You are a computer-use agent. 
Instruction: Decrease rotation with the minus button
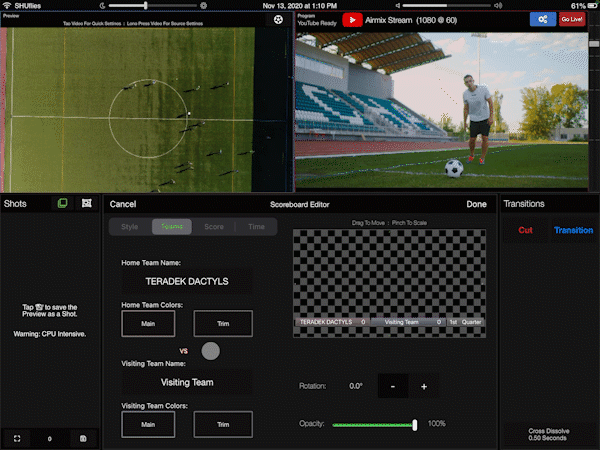(x=393, y=386)
